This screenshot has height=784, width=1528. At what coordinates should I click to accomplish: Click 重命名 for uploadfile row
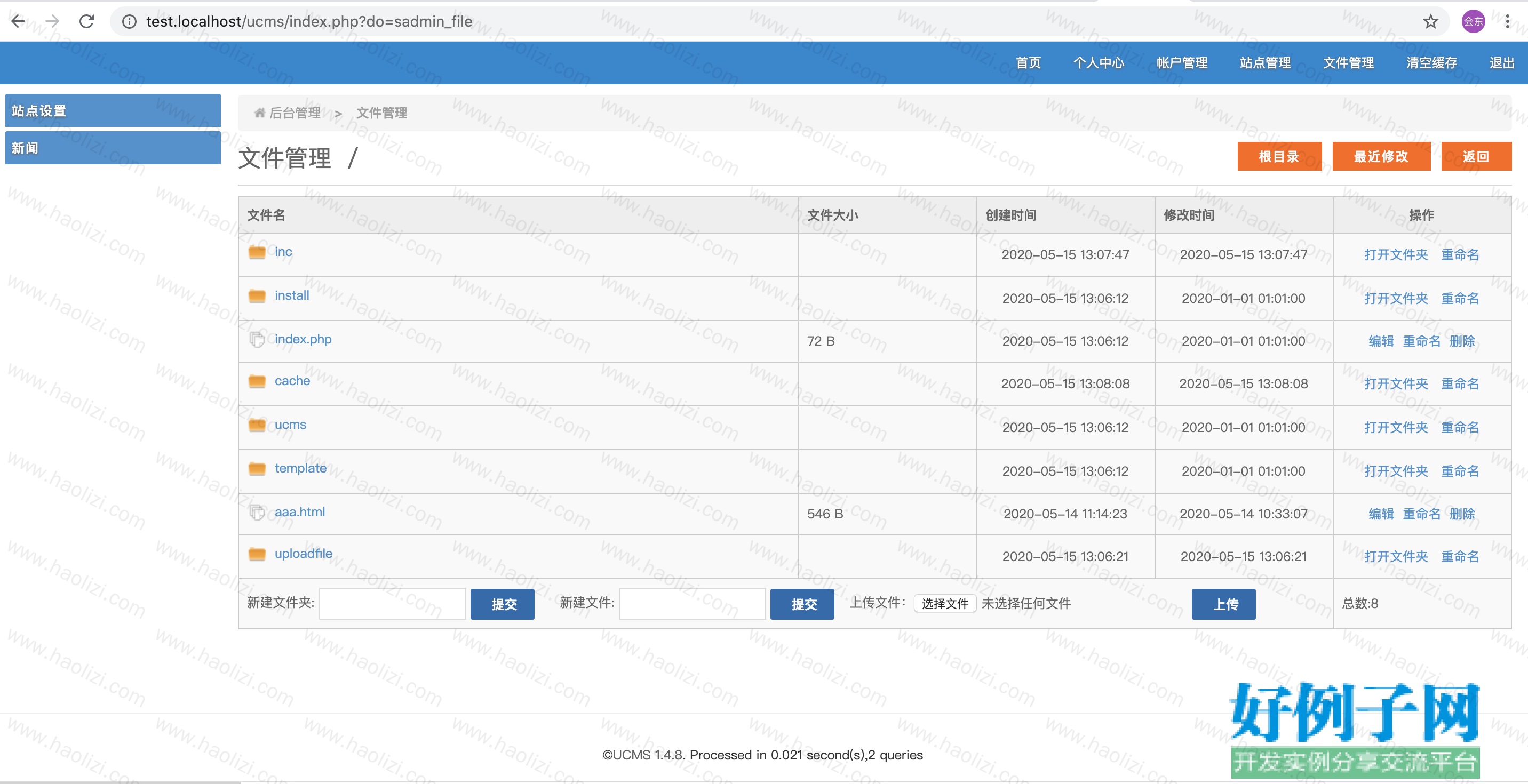click(x=1460, y=556)
